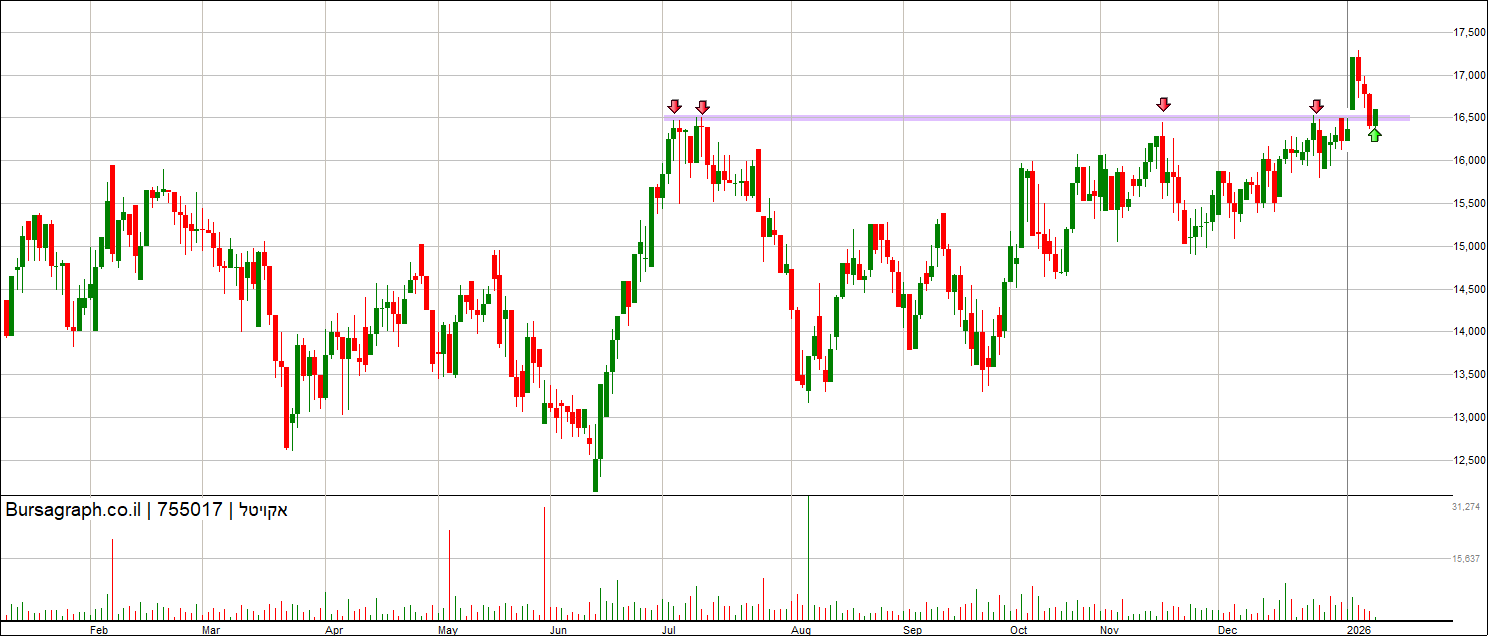
Task: Click the tallest green volume bar in early August
Action: (807, 556)
